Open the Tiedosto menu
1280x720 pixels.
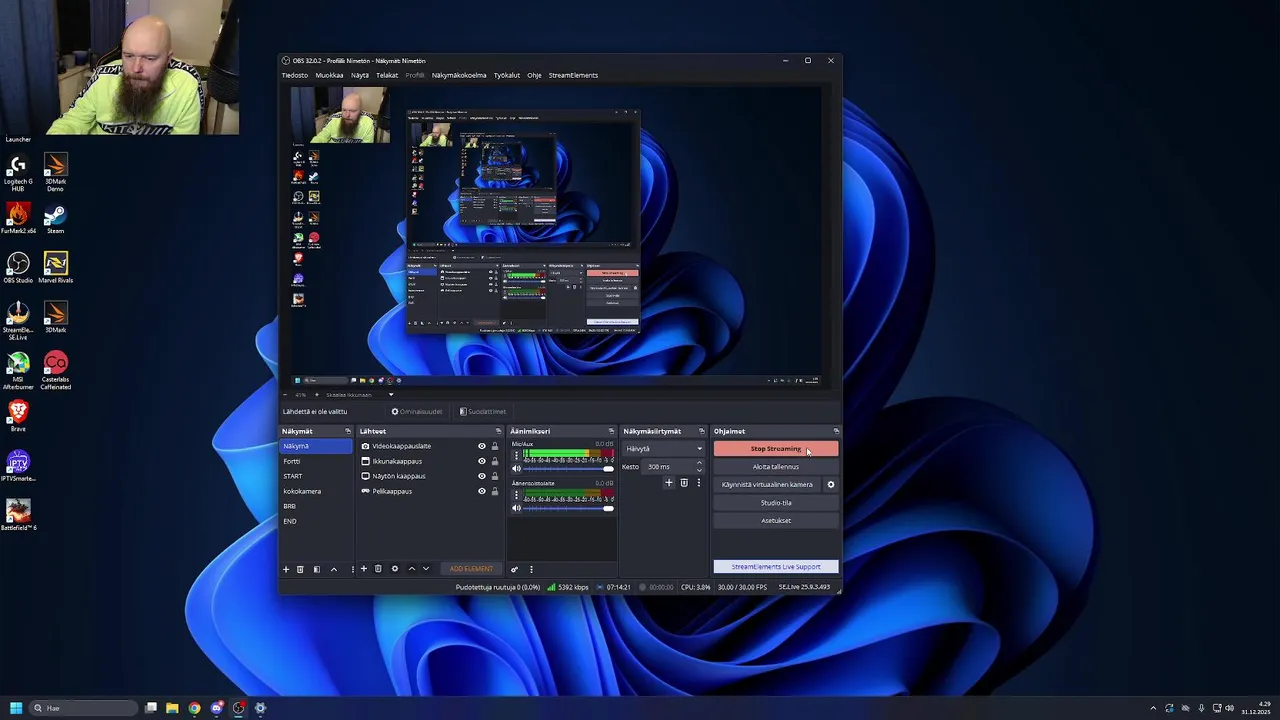pyautogui.click(x=295, y=75)
